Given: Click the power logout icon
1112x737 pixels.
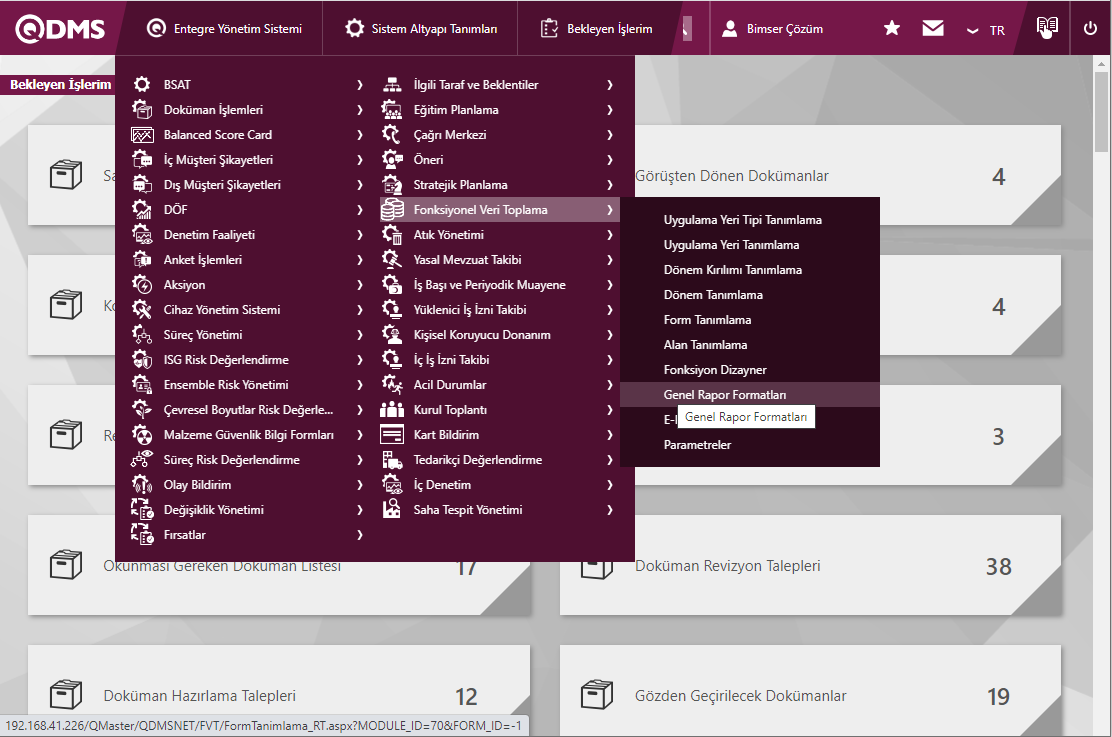Looking at the screenshot, I should click(x=1090, y=29).
